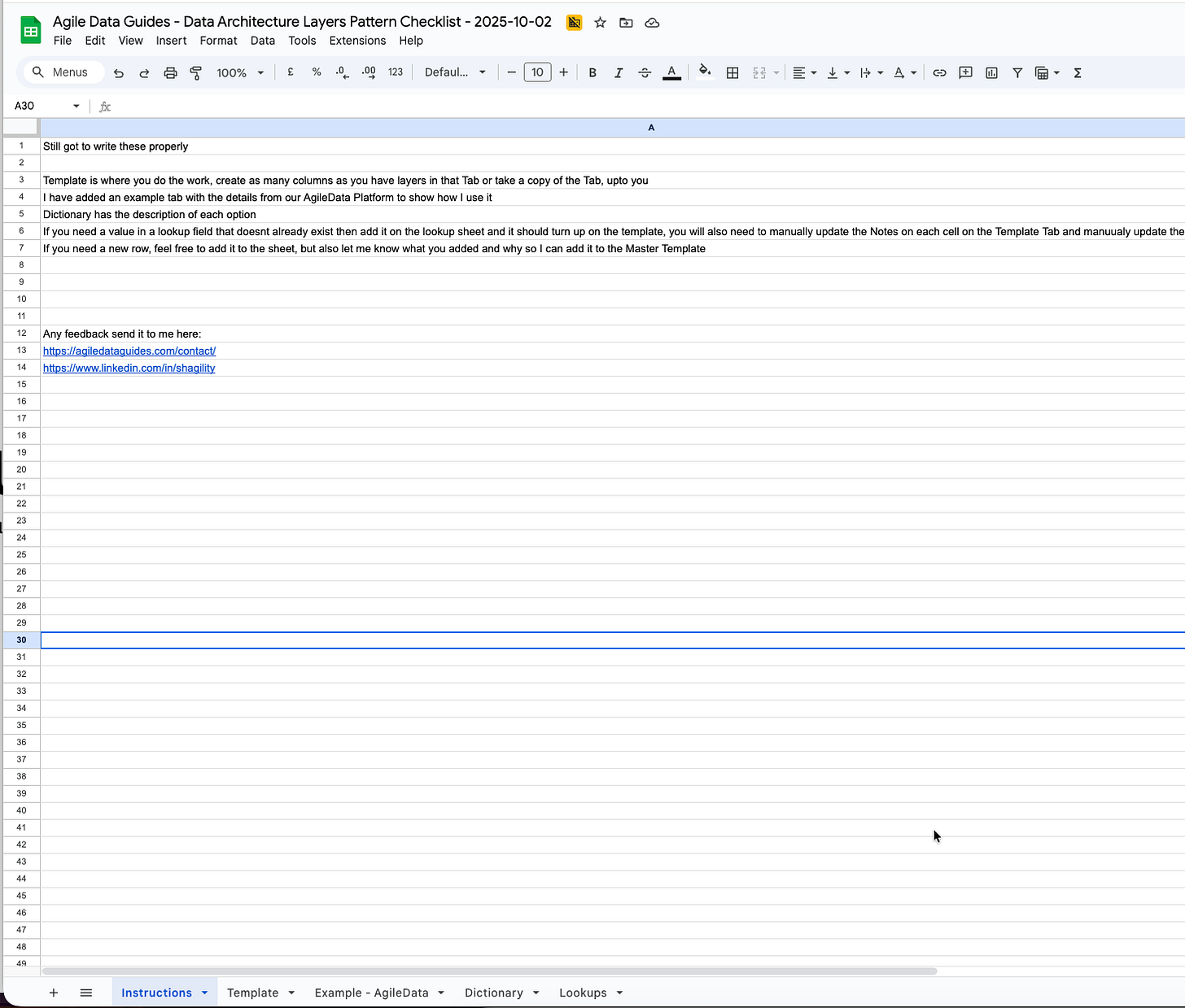Image resolution: width=1185 pixels, height=1008 pixels.
Task: Switch to the Dictionary tab
Action: 493,993
